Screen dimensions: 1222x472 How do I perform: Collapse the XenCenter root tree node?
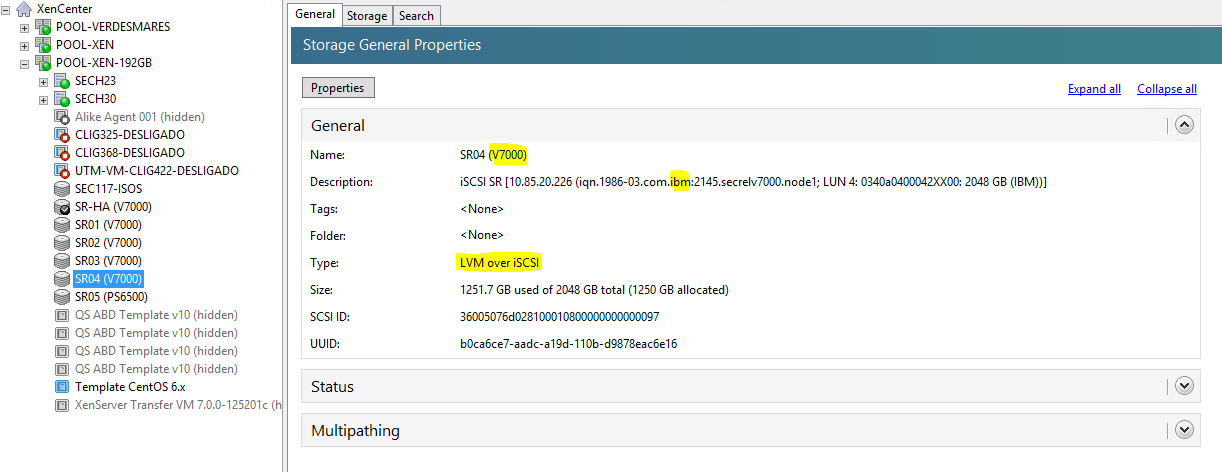(x=6, y=9)
